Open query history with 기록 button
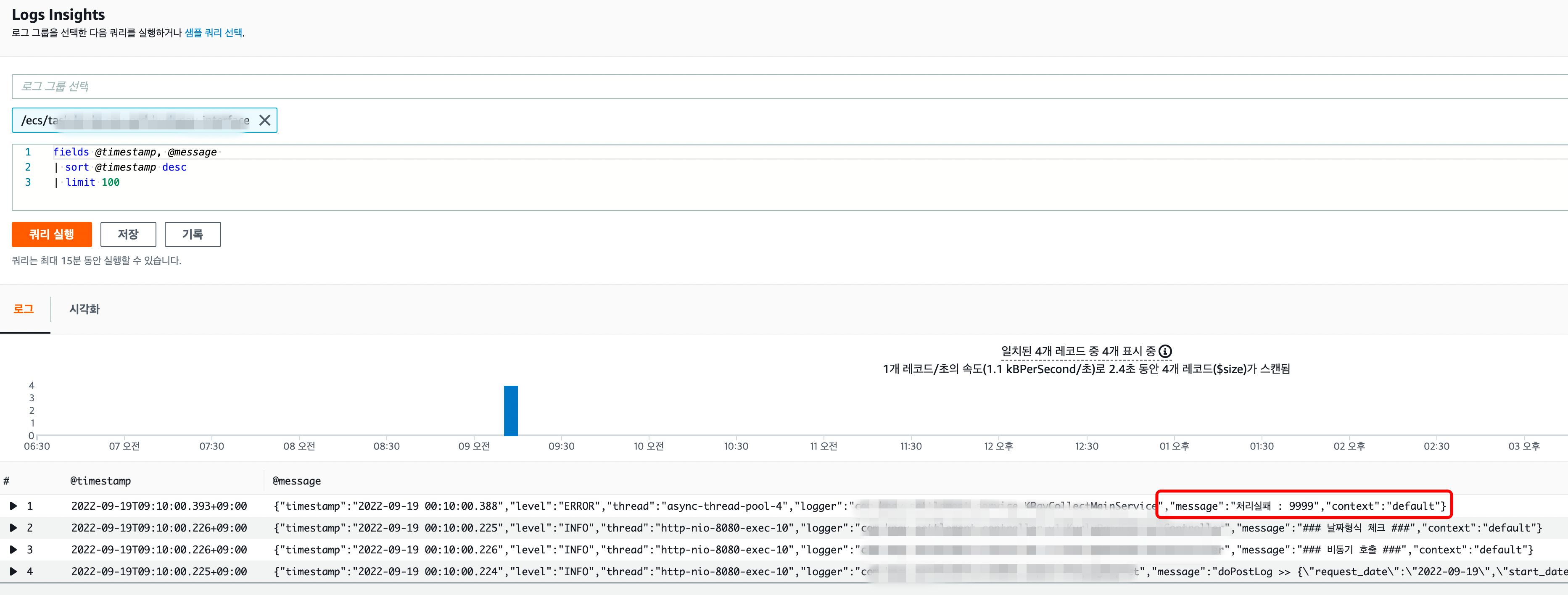Image resolution: width=1568 pixels, height=595 pixels. (x=193, y=234)
